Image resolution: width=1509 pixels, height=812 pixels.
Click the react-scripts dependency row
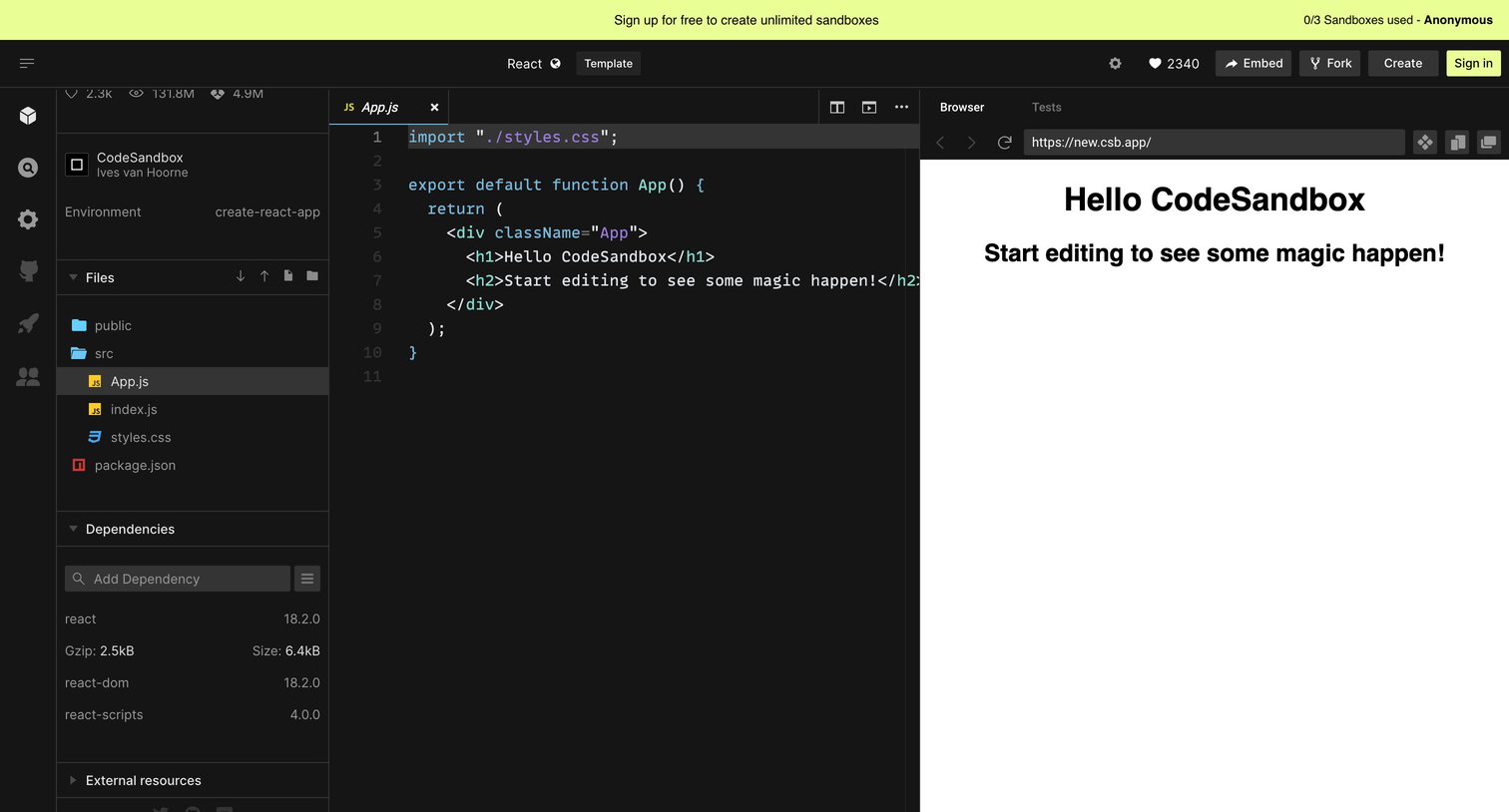tap(193, 714)
